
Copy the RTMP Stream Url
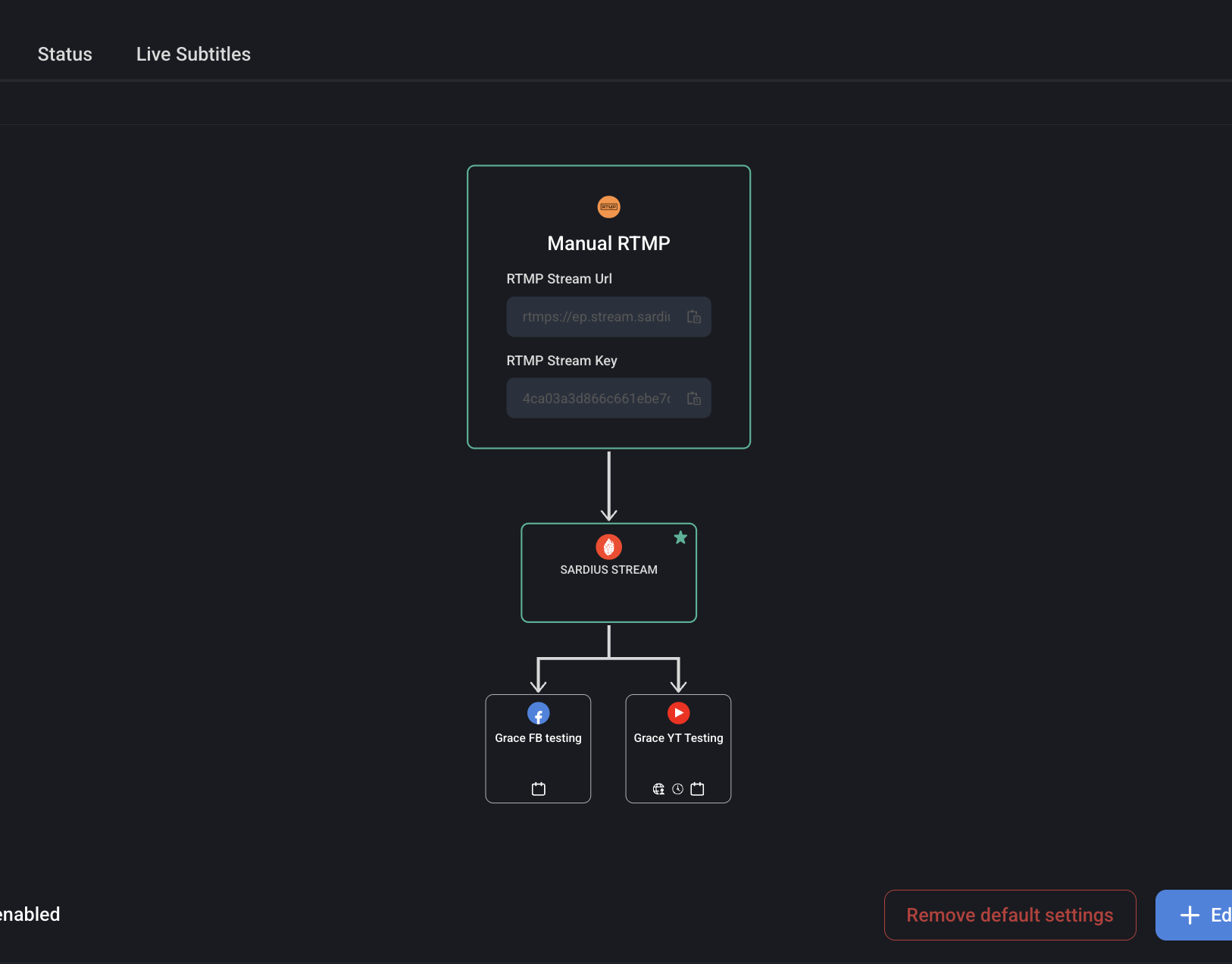click(x=693, y=317)
